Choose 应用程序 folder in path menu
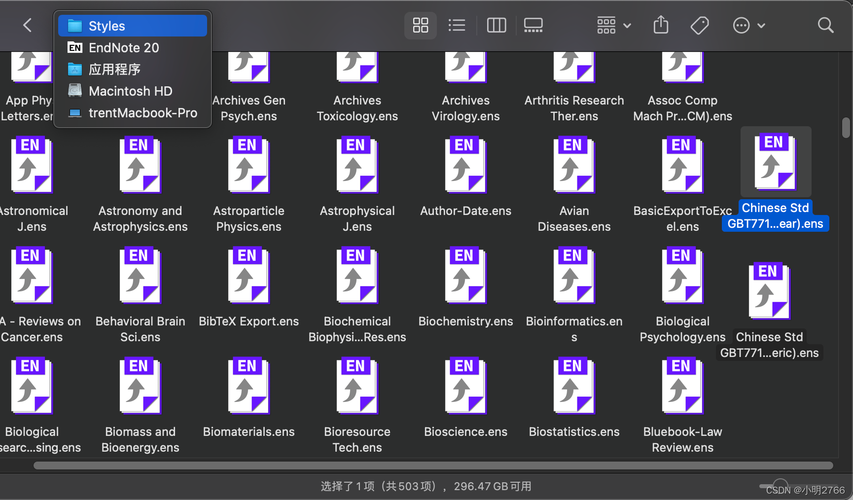This screenshot has width=853, height=500. 132,69
